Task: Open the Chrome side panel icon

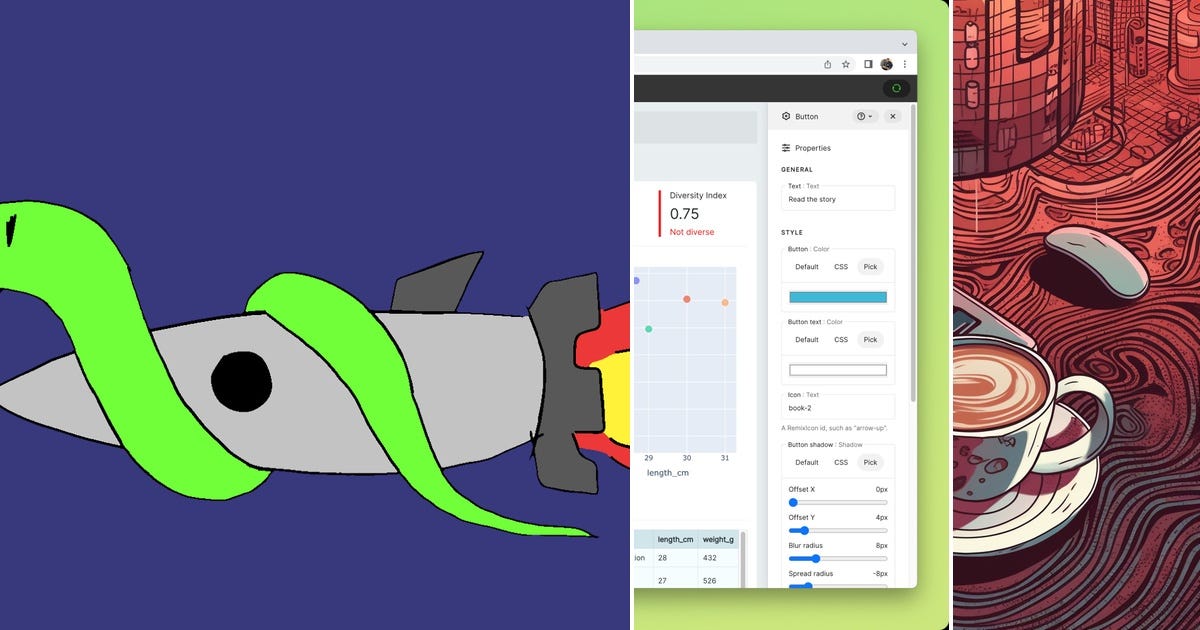Action: click(x=868, y=64)
